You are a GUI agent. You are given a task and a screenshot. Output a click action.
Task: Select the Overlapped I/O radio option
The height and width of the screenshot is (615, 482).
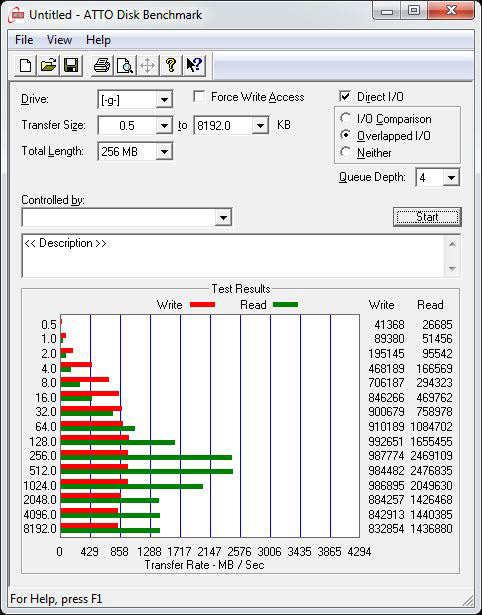pos(346,135)
